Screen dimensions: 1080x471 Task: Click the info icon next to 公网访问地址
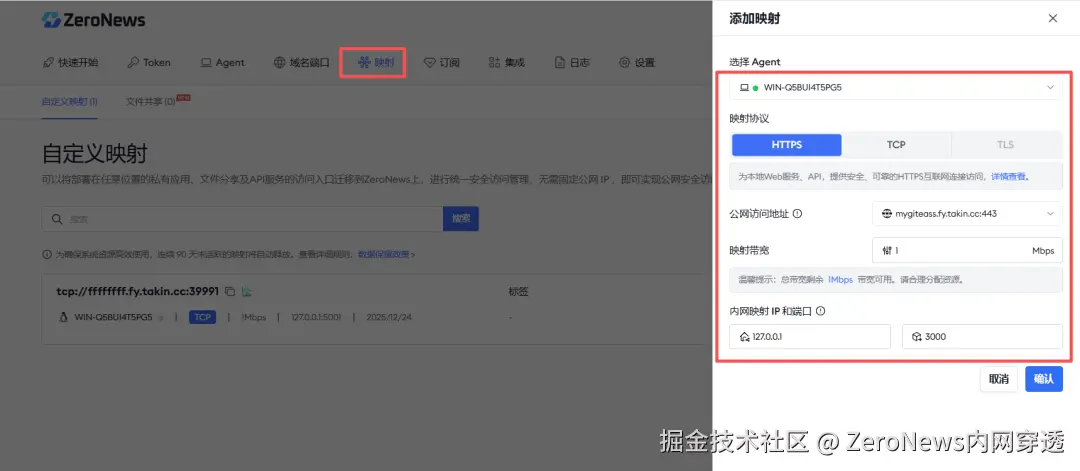[798, 213]
